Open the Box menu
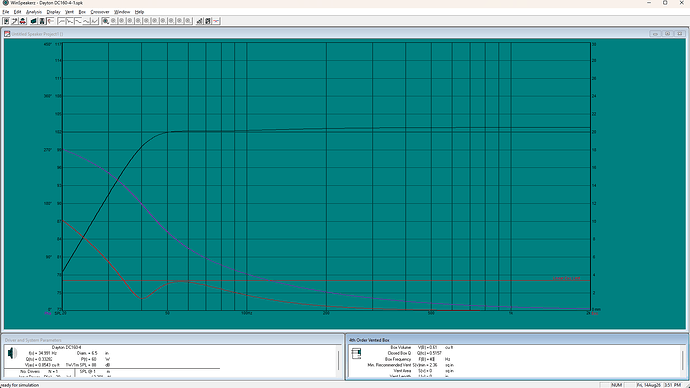 tap(82, 12)
